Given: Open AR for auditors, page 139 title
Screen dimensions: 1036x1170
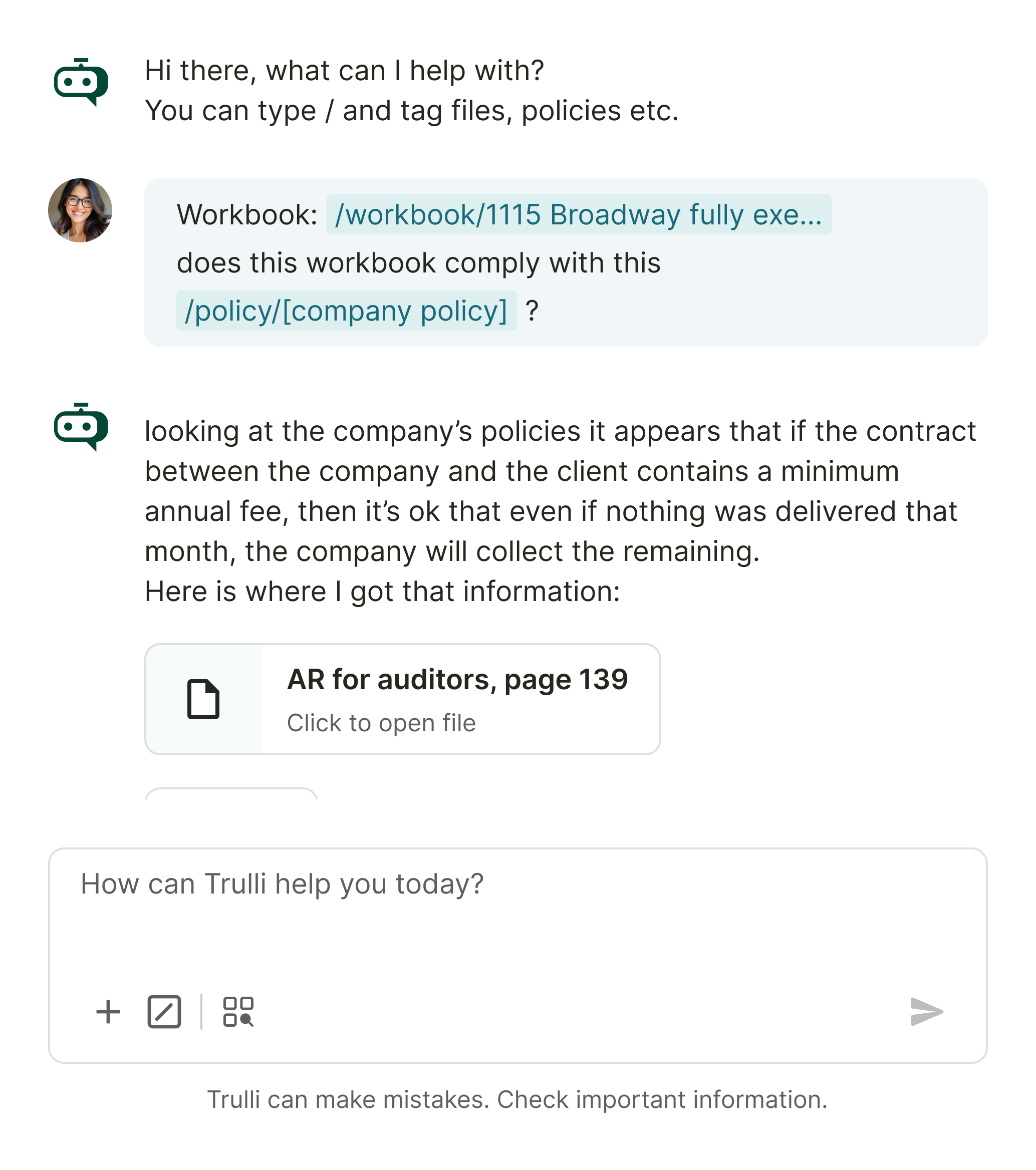Looking at the screenshot, I should 457,680.
